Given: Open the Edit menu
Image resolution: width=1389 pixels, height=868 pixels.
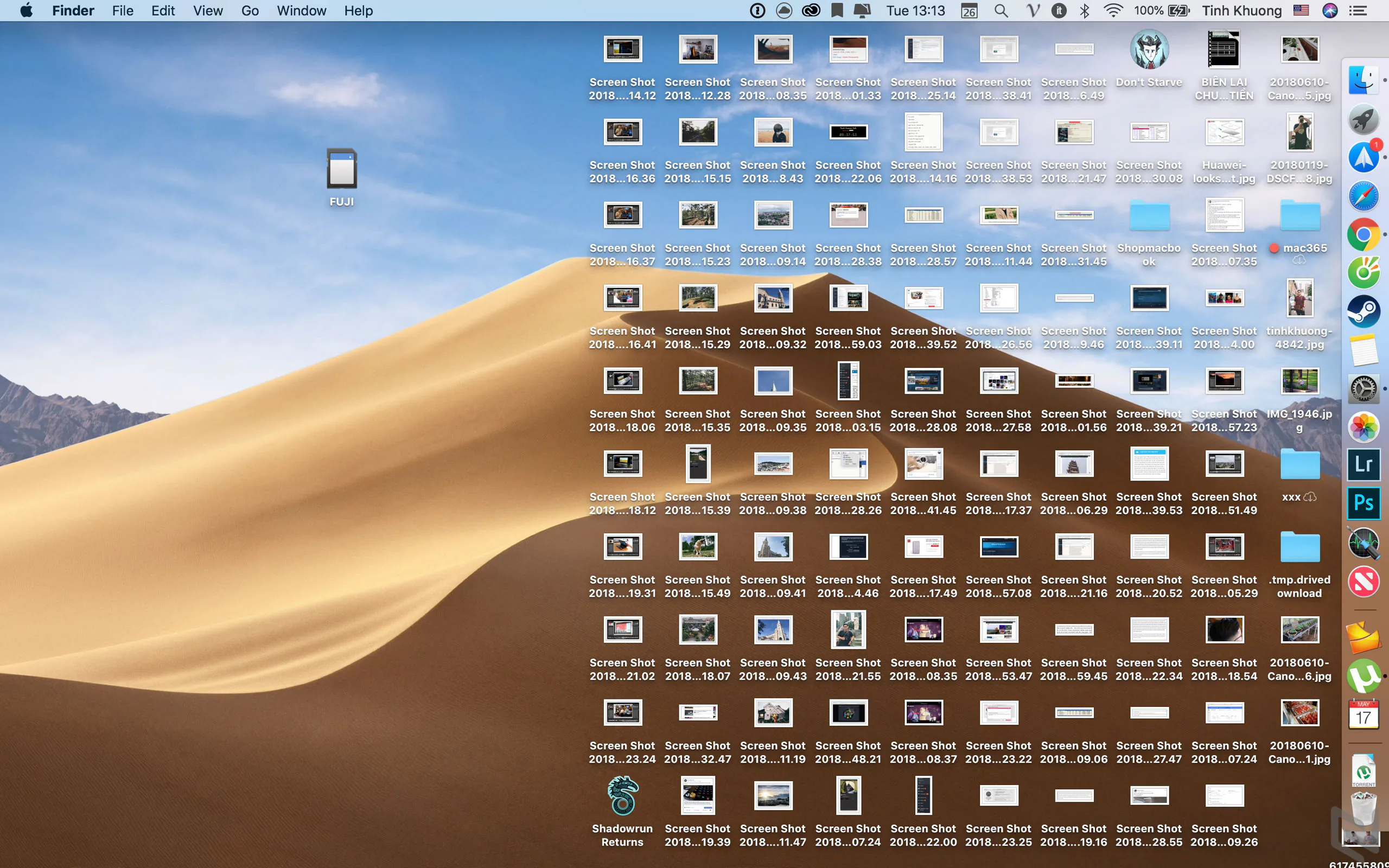Looking at the screenshot, I should 163,10.
